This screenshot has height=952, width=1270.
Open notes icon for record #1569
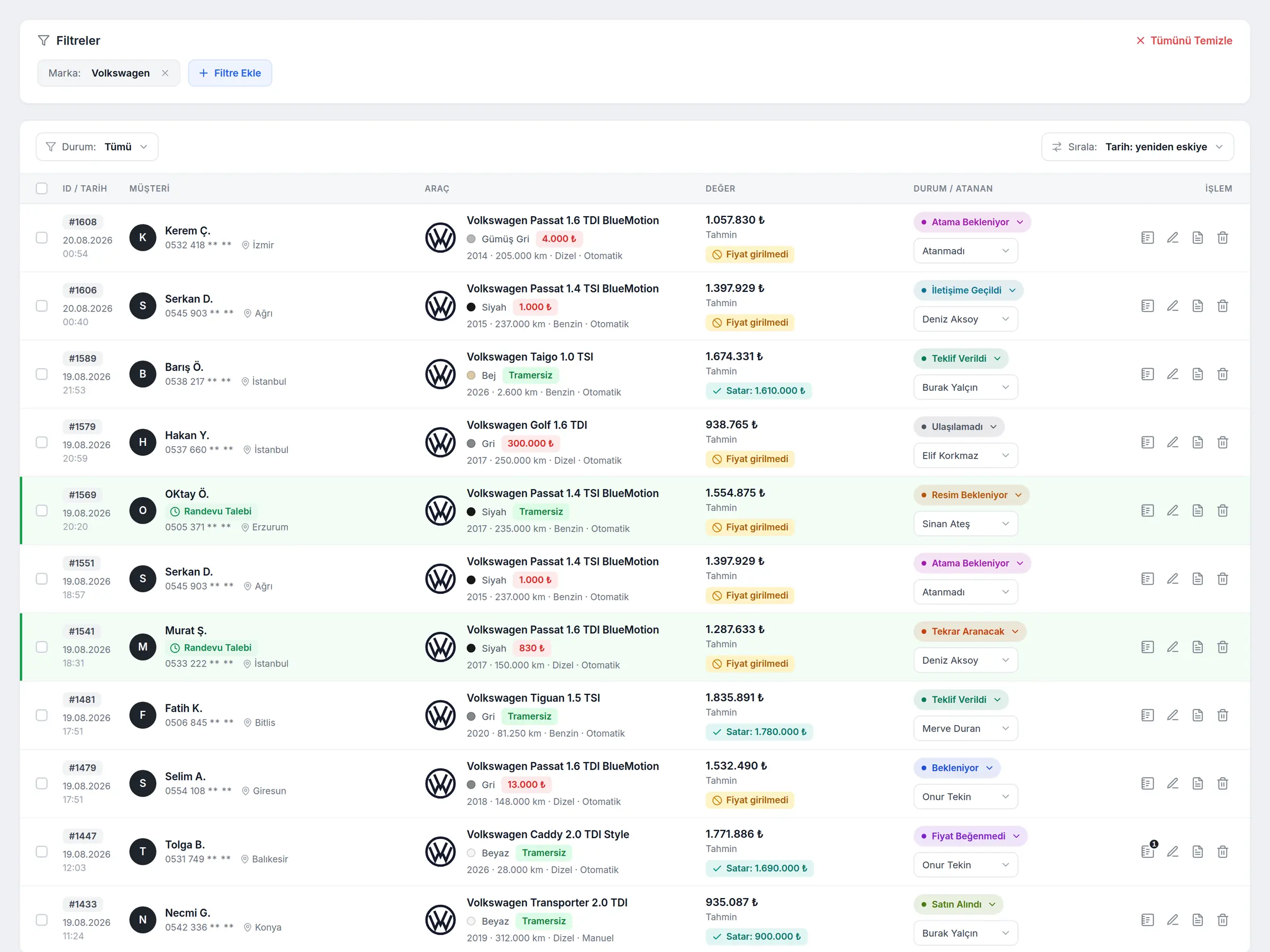[x=1147, y=511]
